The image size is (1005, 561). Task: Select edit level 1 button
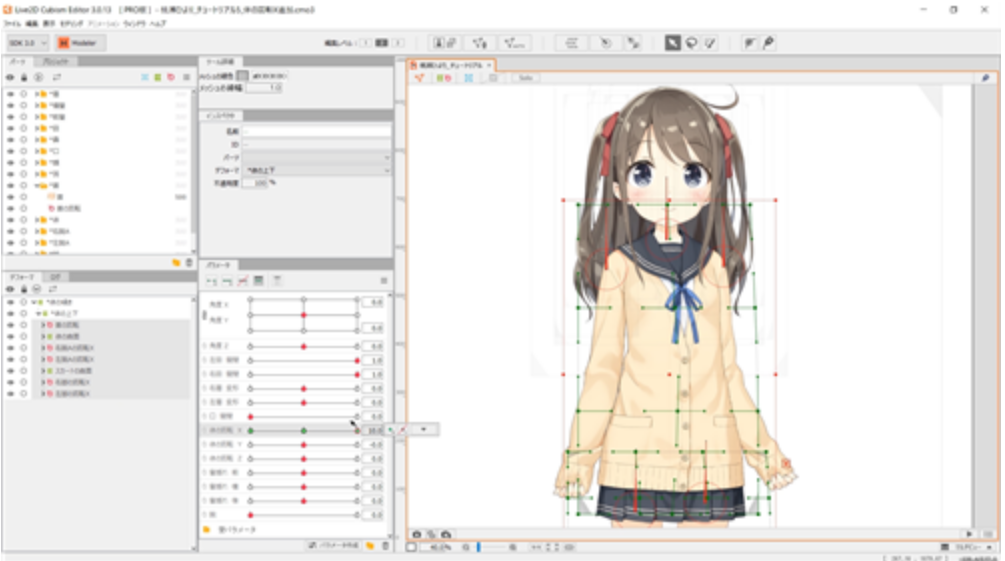[365, 43]
